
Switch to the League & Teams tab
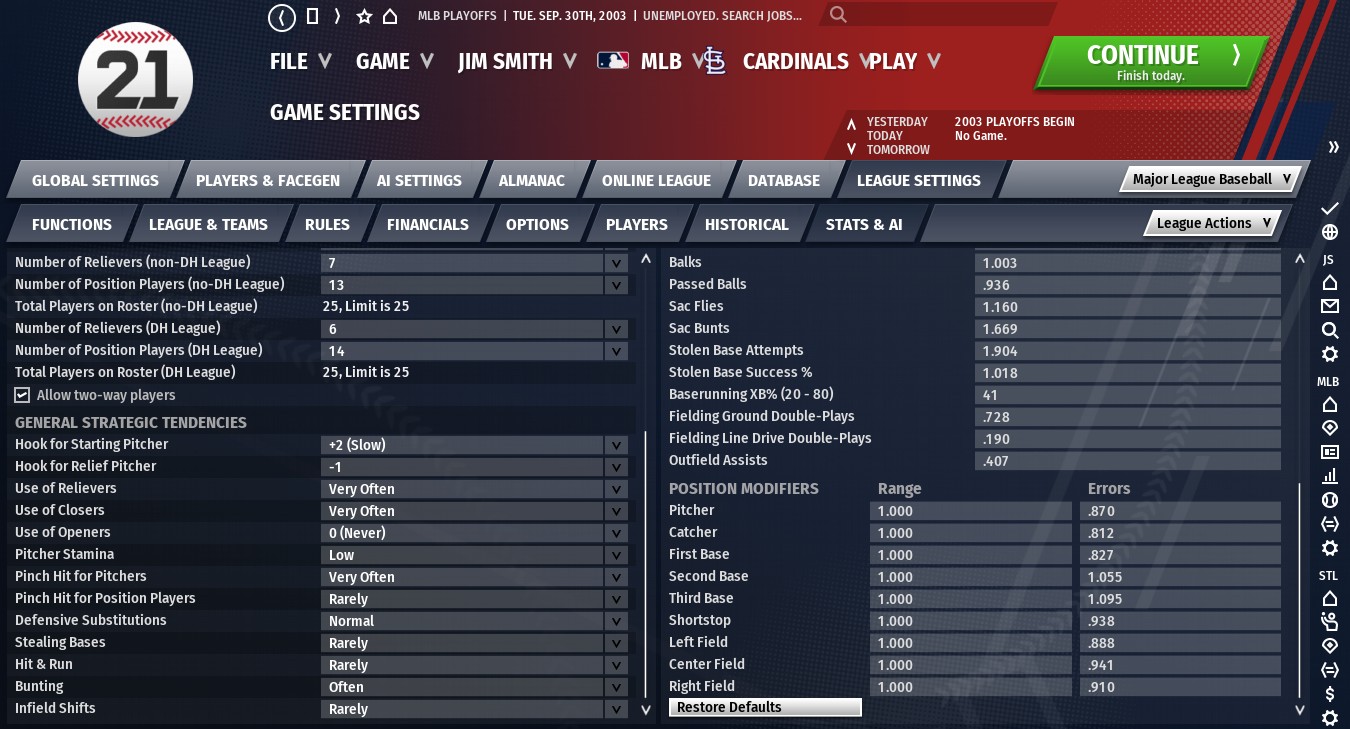click(208, 225)
